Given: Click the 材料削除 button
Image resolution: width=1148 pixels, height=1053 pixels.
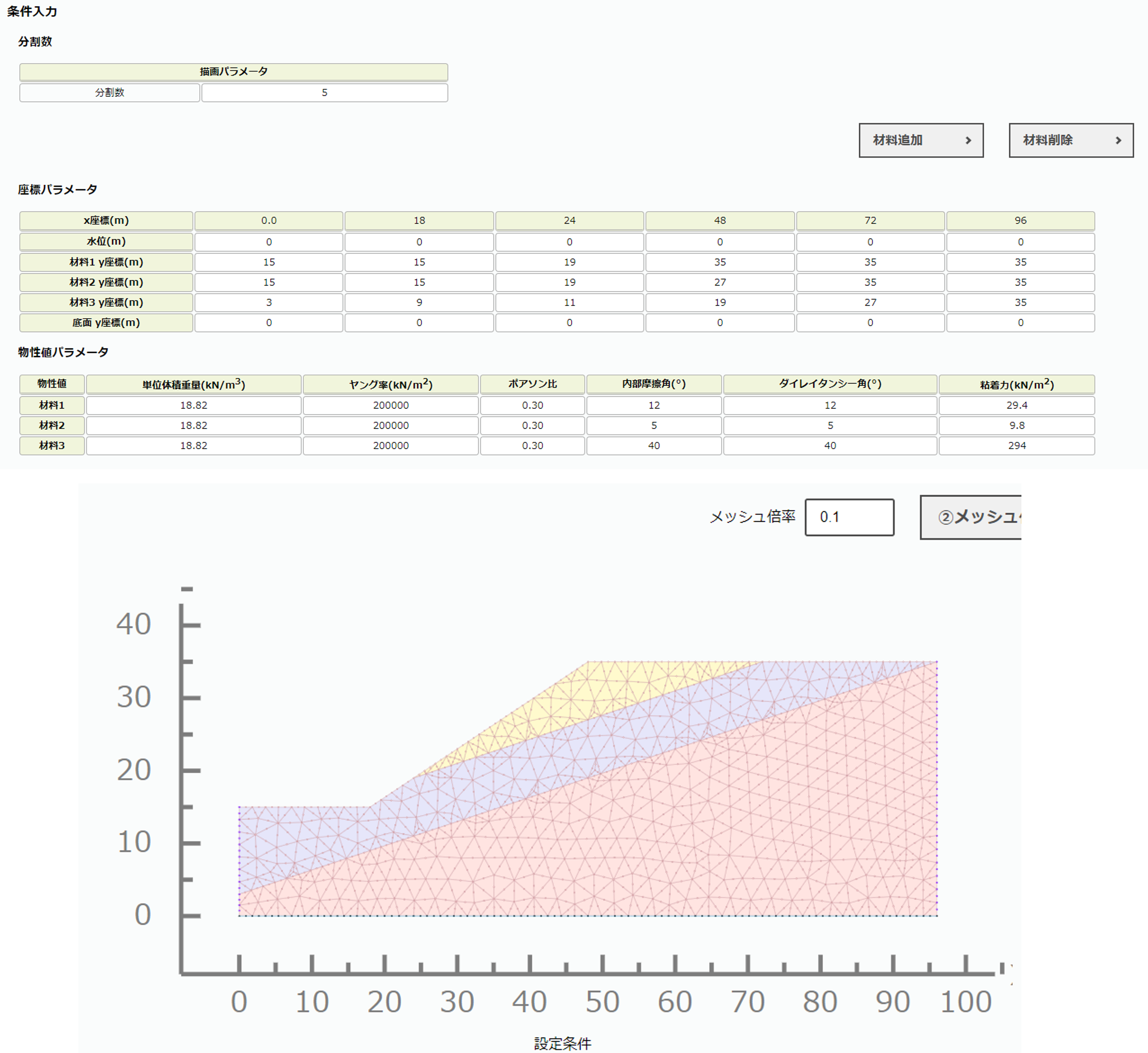Looking at the screenshot, I should click(x=1071, y=140).
